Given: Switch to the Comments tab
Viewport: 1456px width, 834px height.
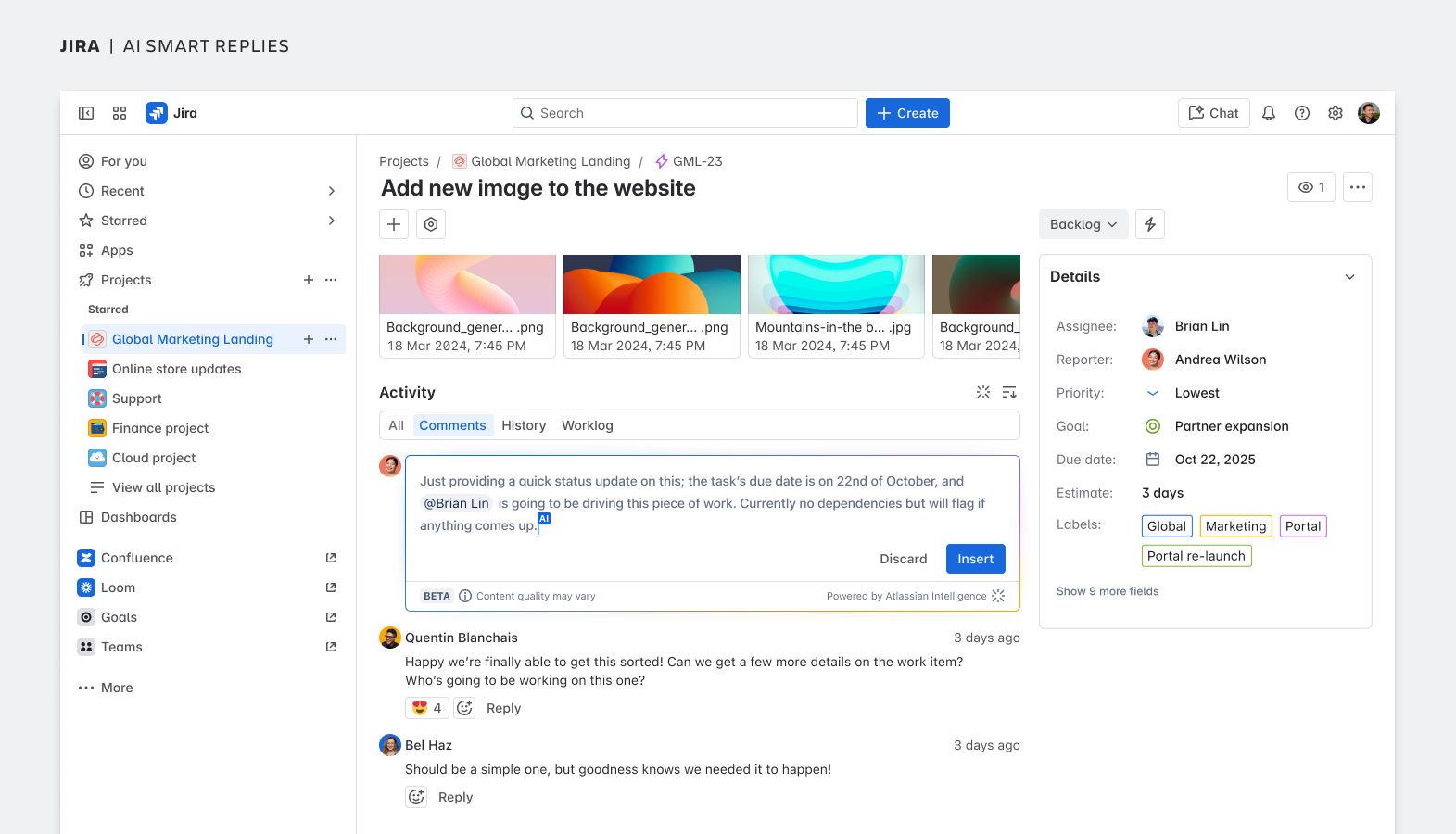Looking at the screenshot, I should [x=452, y=425].
